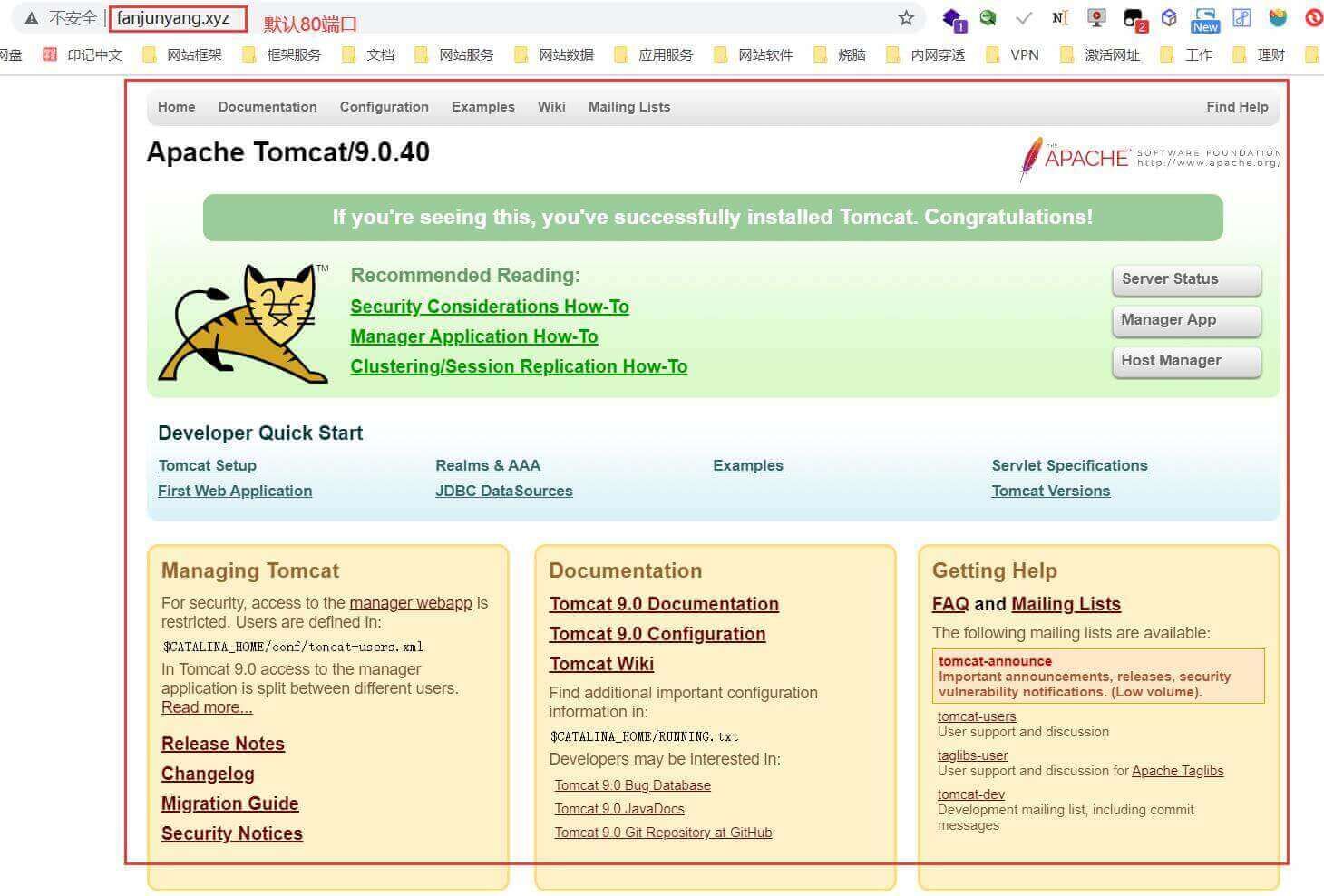This screenshot has height=896, width=1324.
Task: Open the Tomcat Setup link
Action: point(207,465)
